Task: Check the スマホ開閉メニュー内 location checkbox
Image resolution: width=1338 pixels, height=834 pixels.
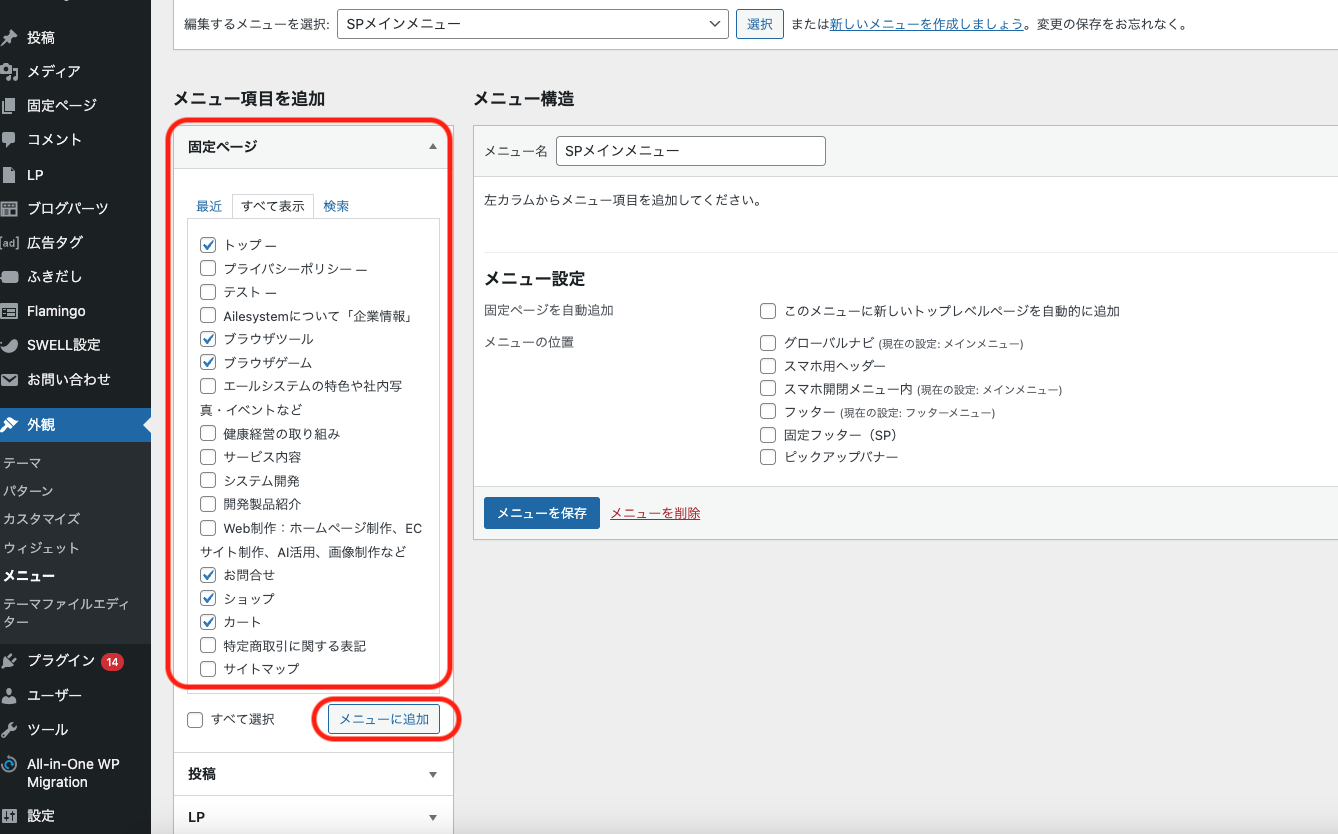Action: pyautogui.click(x=768, y=388)
